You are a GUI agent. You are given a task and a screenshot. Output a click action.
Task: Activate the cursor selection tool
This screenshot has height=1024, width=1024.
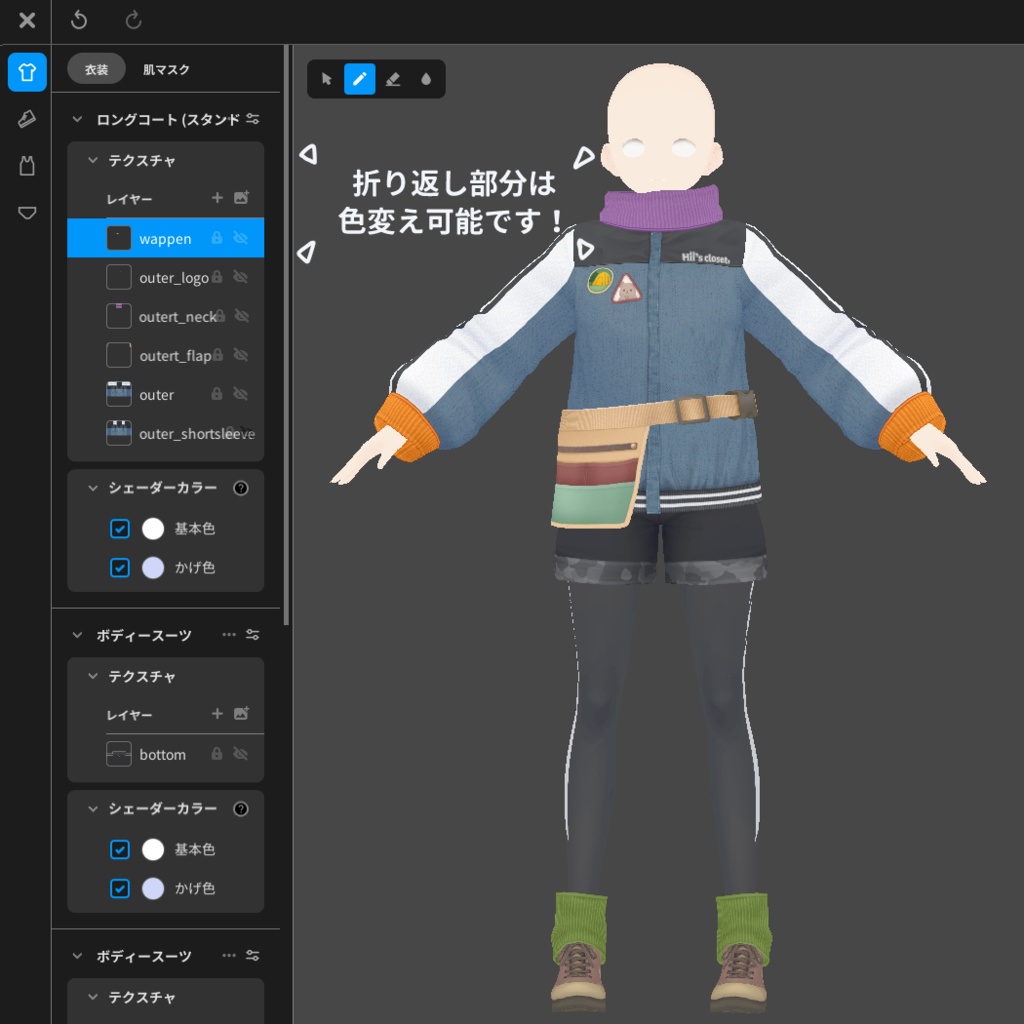325,79
